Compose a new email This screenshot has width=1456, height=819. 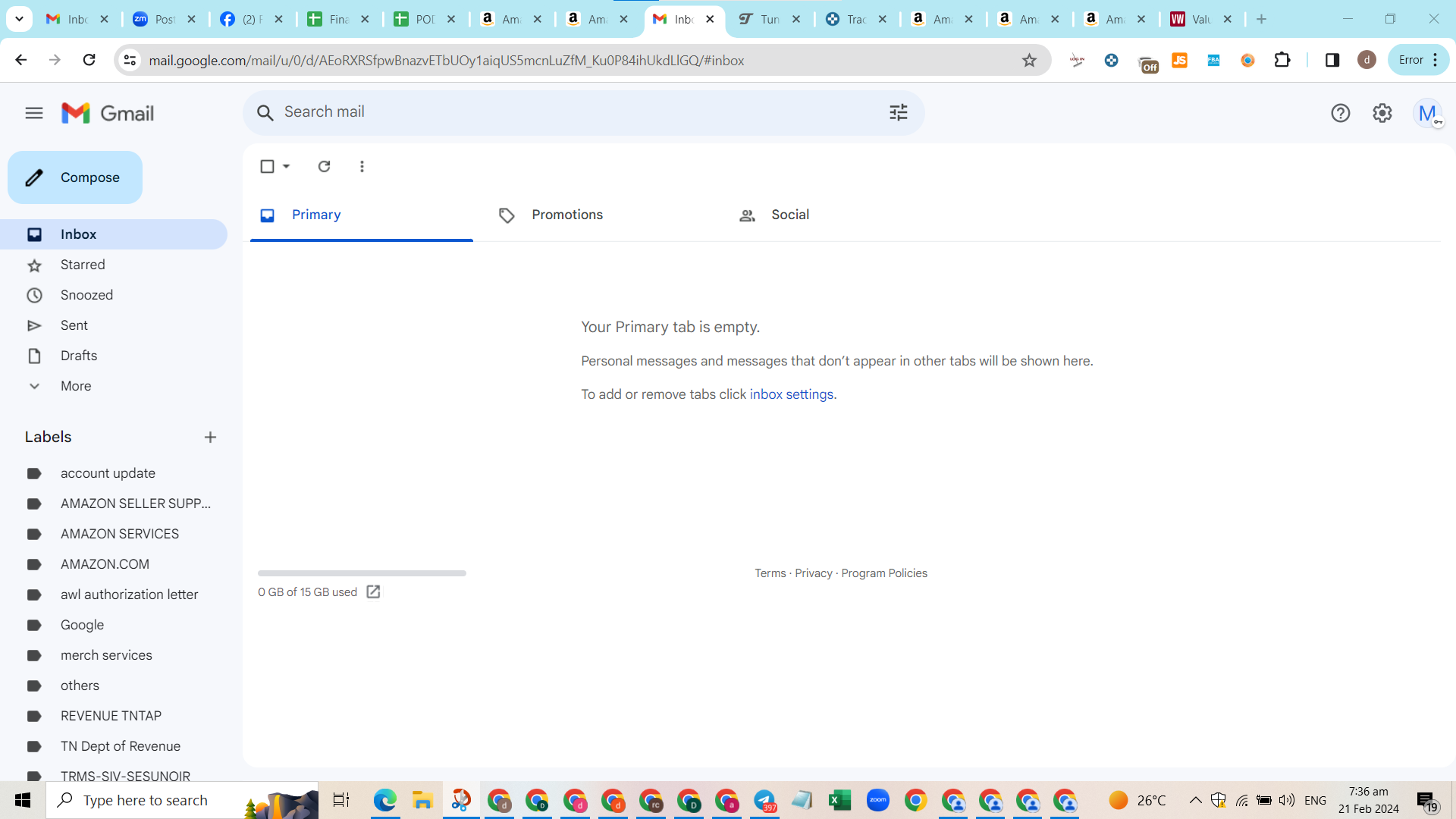75,177
